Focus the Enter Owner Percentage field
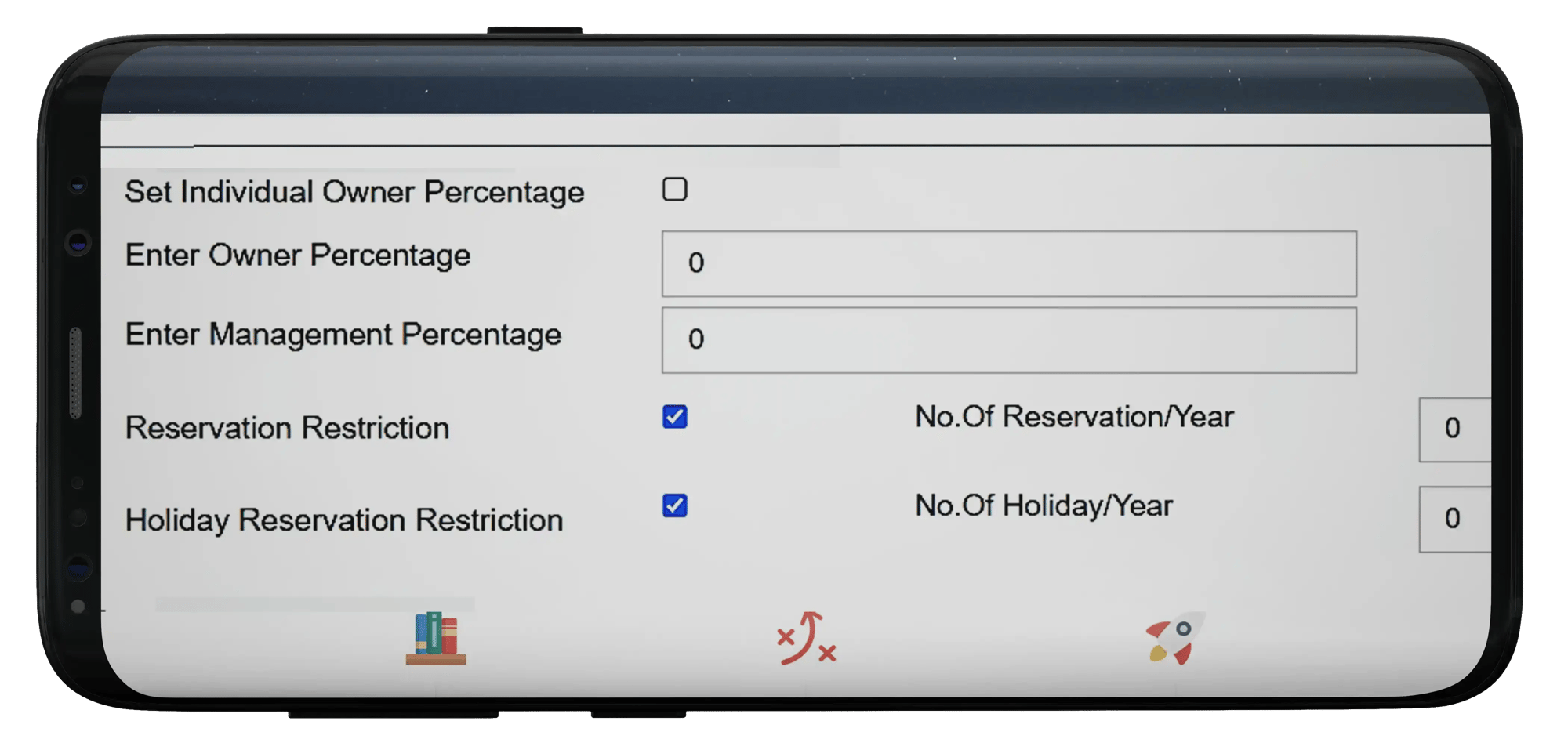This screenshot has height=750, width=1568. click(1008, 263)
